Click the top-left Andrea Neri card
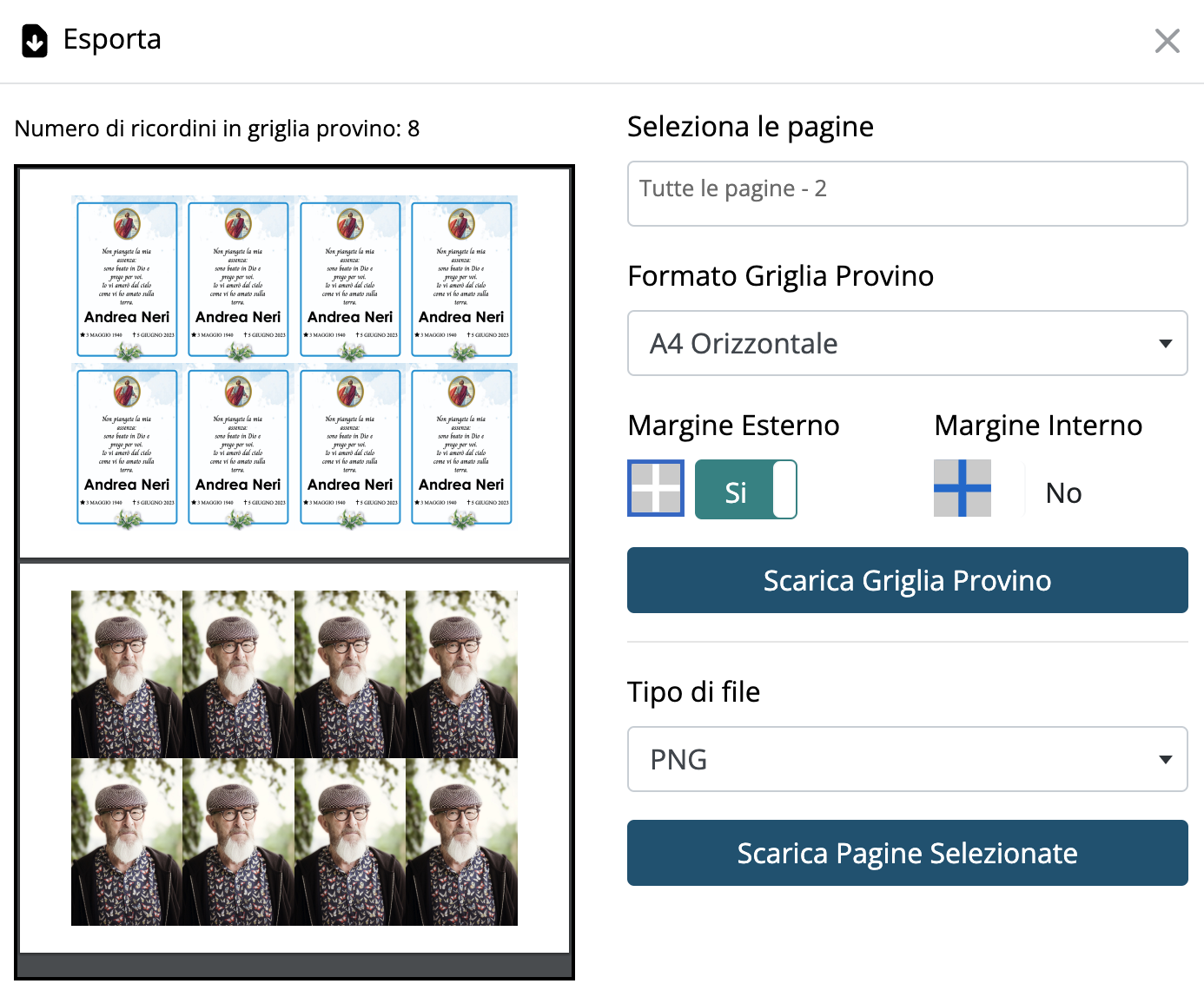1204x997 pixels. coord(127,279)
